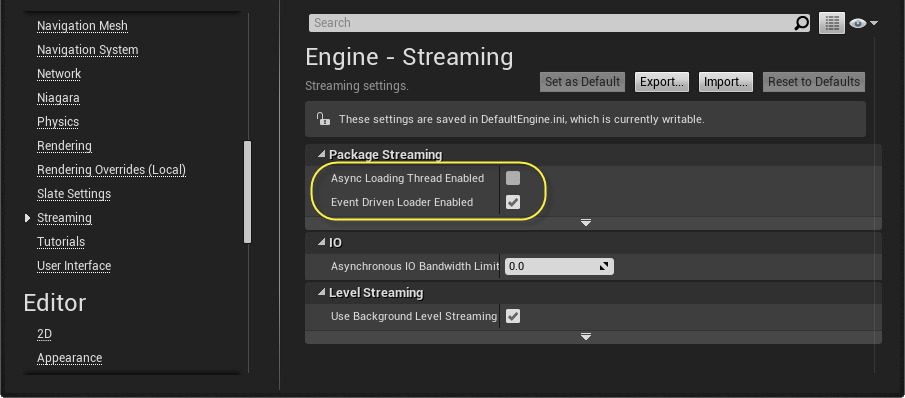Collapse the Level Streaming section
The height and width of the screenshot is (398, 905).
pos(321,293)
